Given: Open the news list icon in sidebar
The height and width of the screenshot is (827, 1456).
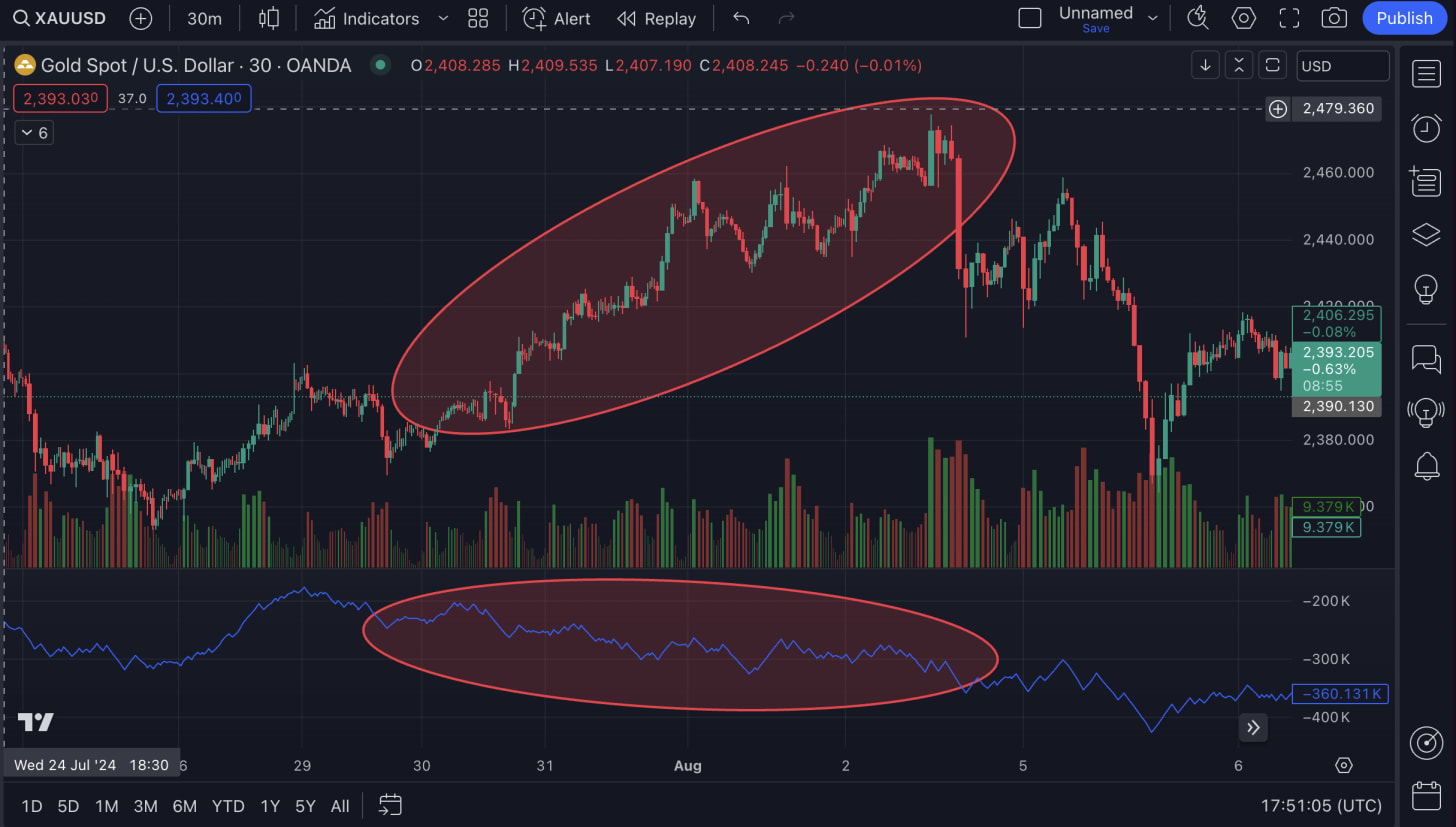Looking at the screenshot, I should click(1426, 181).
